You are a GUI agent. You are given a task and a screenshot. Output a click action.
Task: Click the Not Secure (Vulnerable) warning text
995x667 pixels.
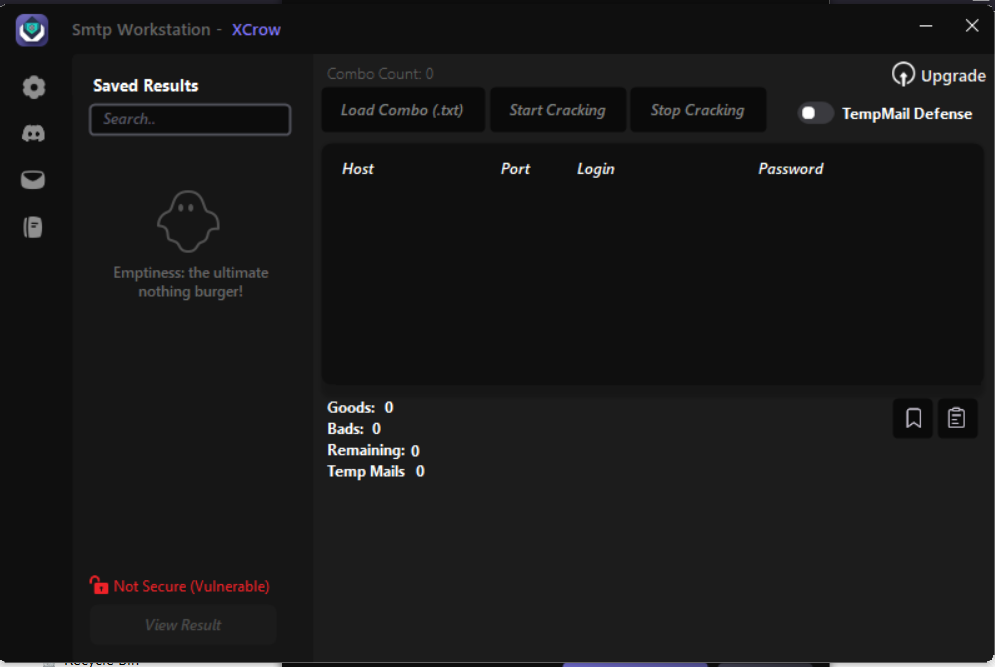(x=192, y=586)
